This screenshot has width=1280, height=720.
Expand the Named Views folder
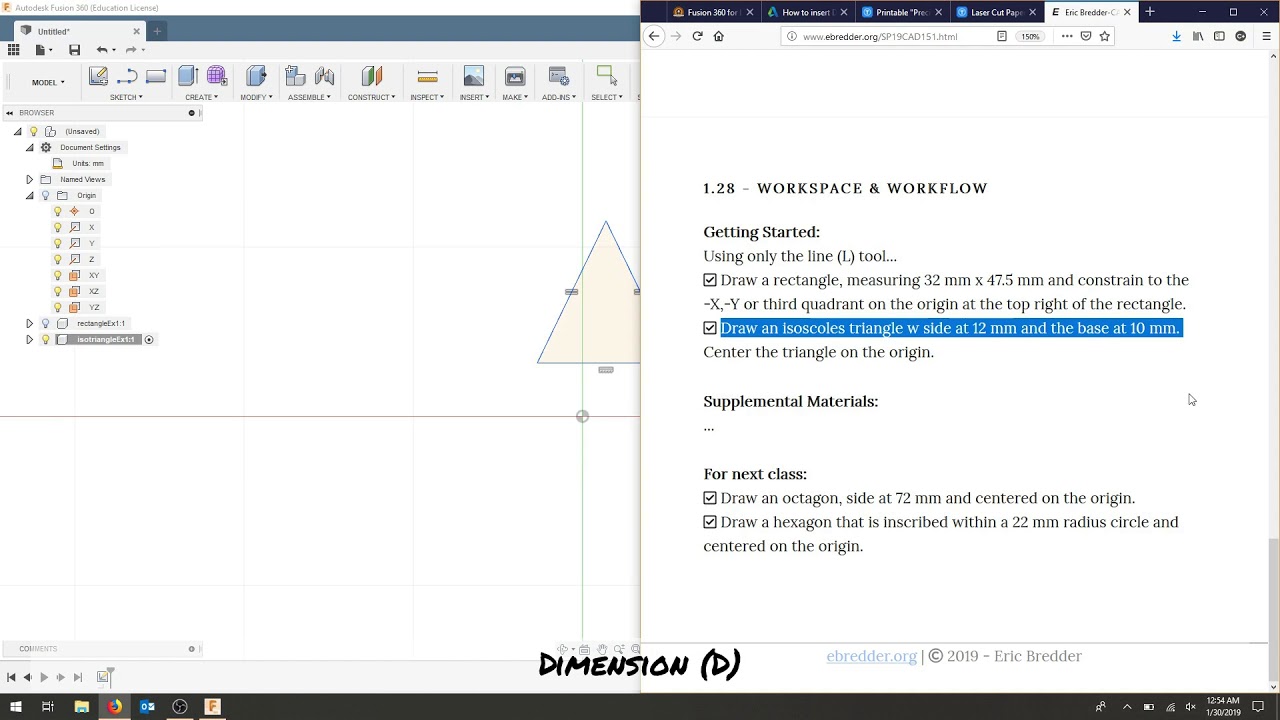(29, 179)
